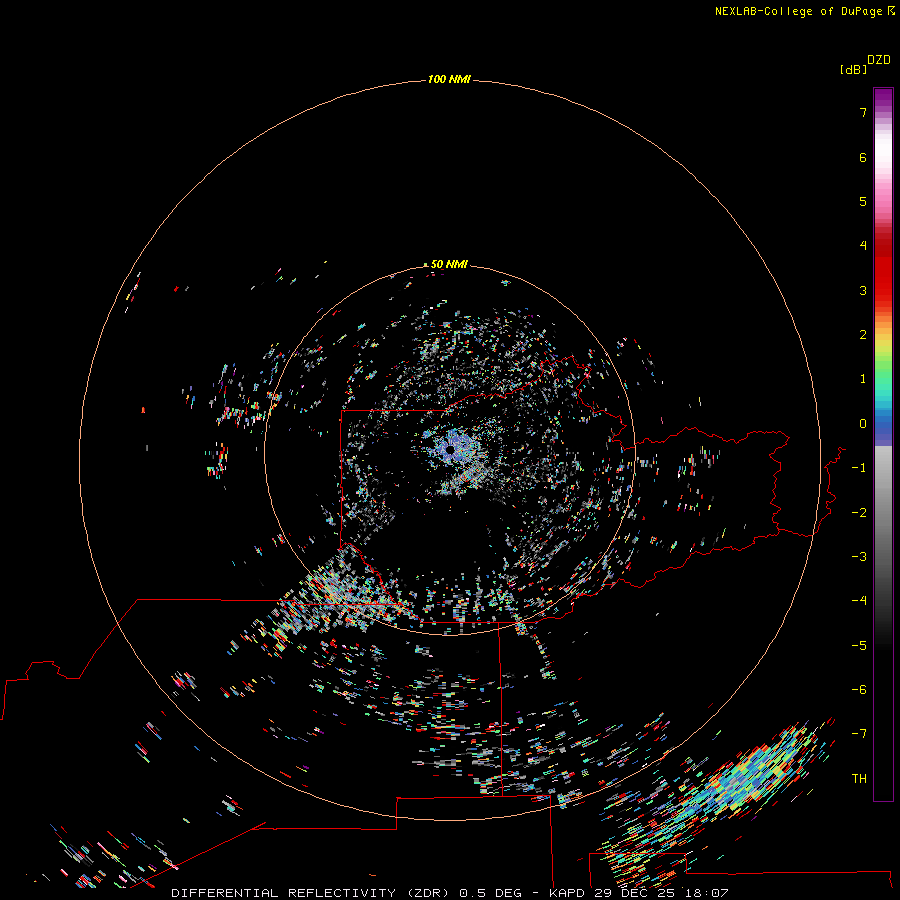
Task: Click the 2 tick label on color scale
Action: click(x=863, y=335)
